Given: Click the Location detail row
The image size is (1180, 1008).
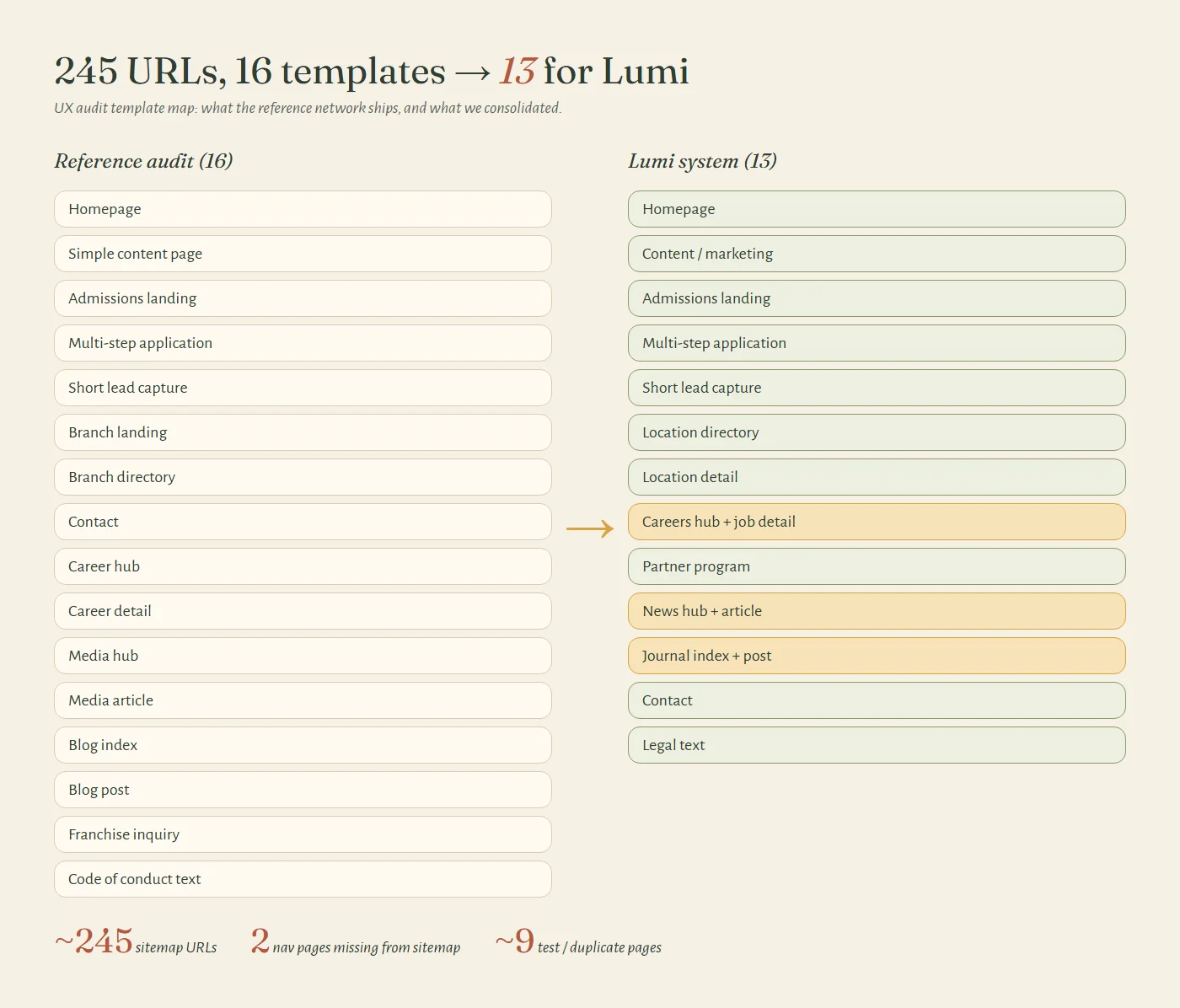Looking at the screenshot, I should [877, 477].
